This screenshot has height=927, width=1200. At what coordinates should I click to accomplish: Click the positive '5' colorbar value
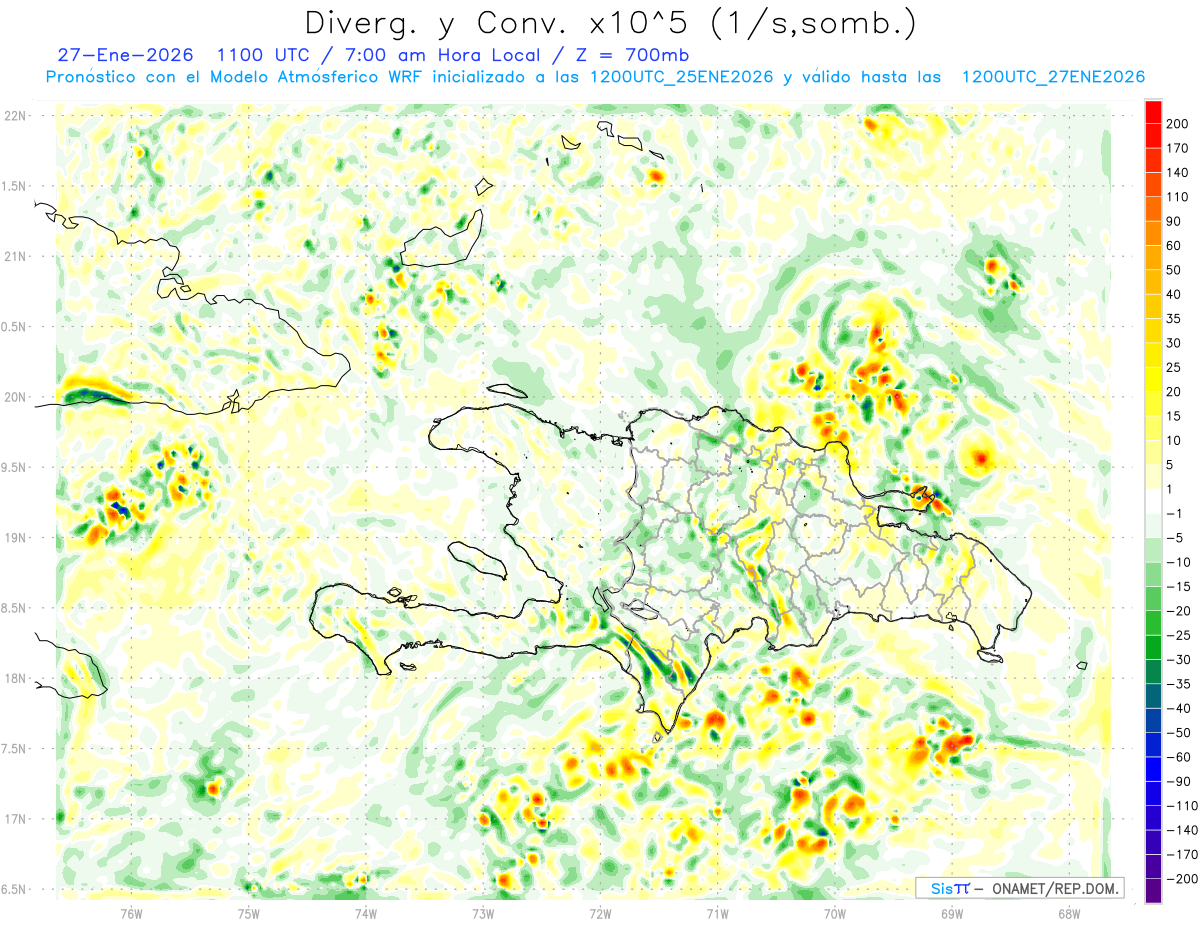1172,465
